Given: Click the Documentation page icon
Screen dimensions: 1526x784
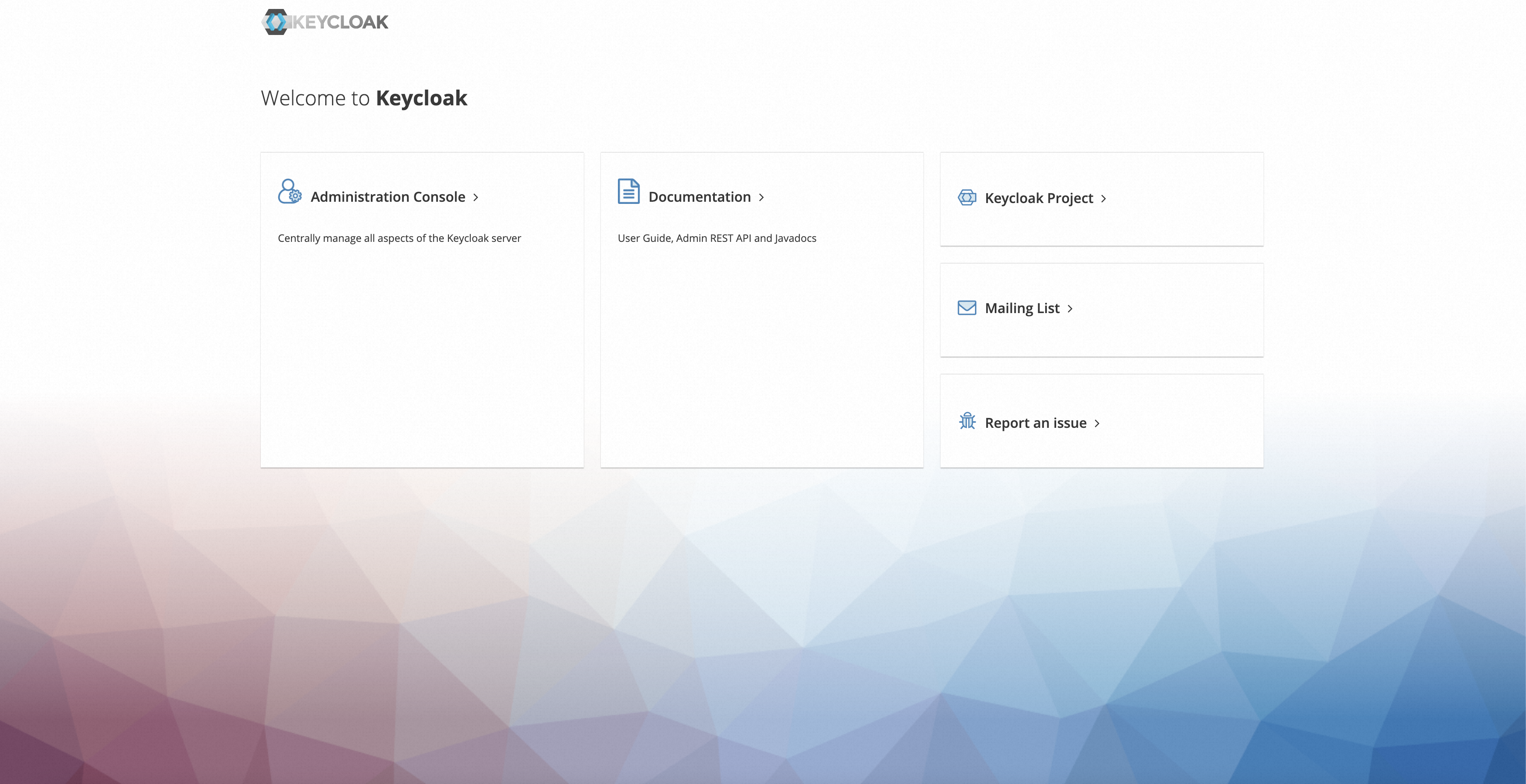Looking at the screenshot, I should pyautogui.click(x=629, y=191).
